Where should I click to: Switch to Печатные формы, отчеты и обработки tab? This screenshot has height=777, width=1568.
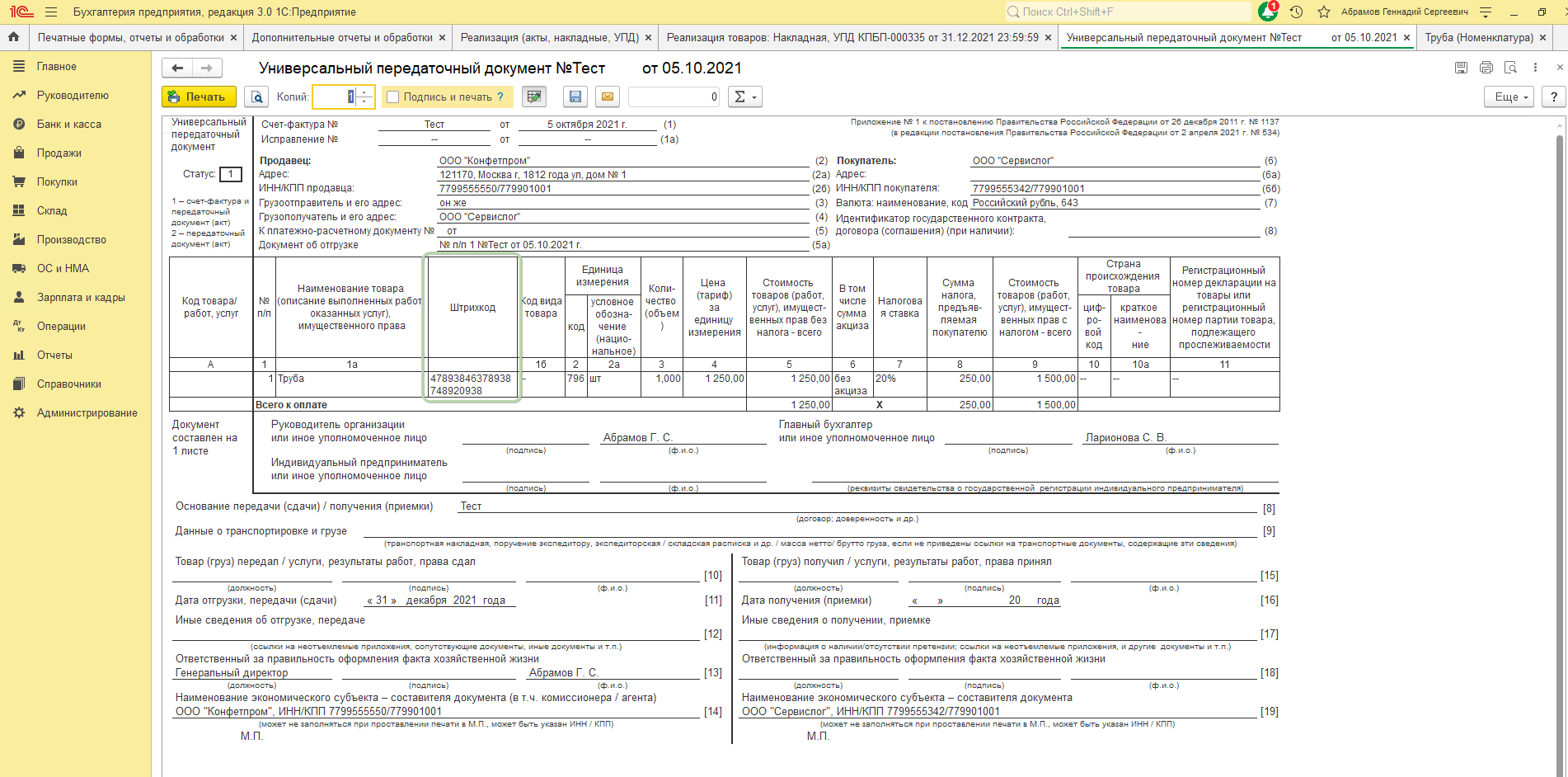[x=131, y=38]
